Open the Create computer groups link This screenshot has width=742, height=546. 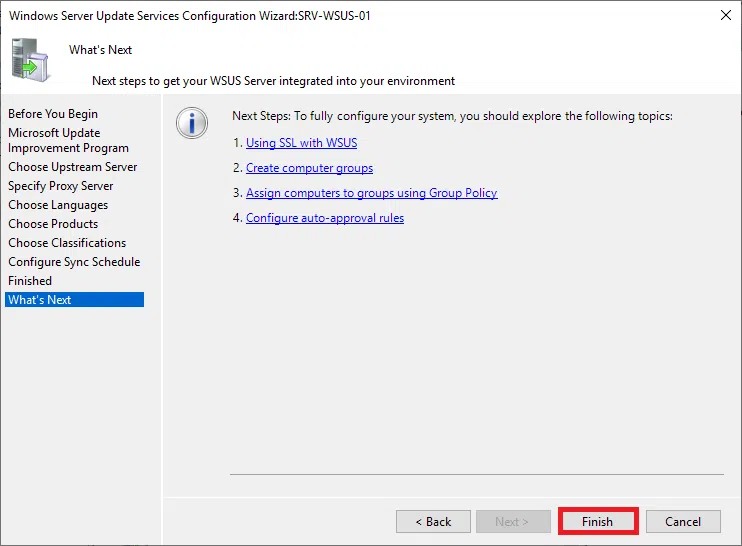tap(309, 168)
